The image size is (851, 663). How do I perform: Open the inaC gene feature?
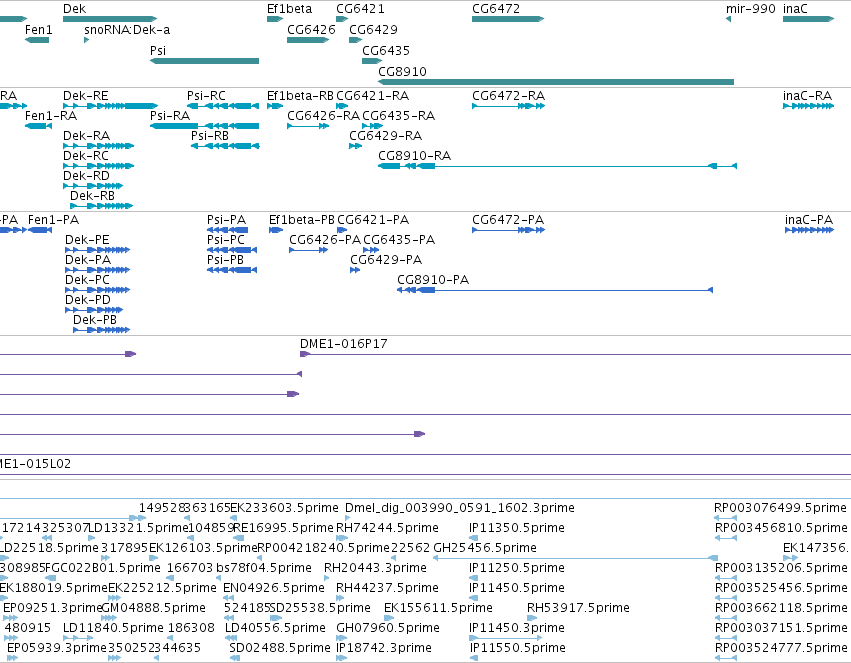[x=808, y=19]
